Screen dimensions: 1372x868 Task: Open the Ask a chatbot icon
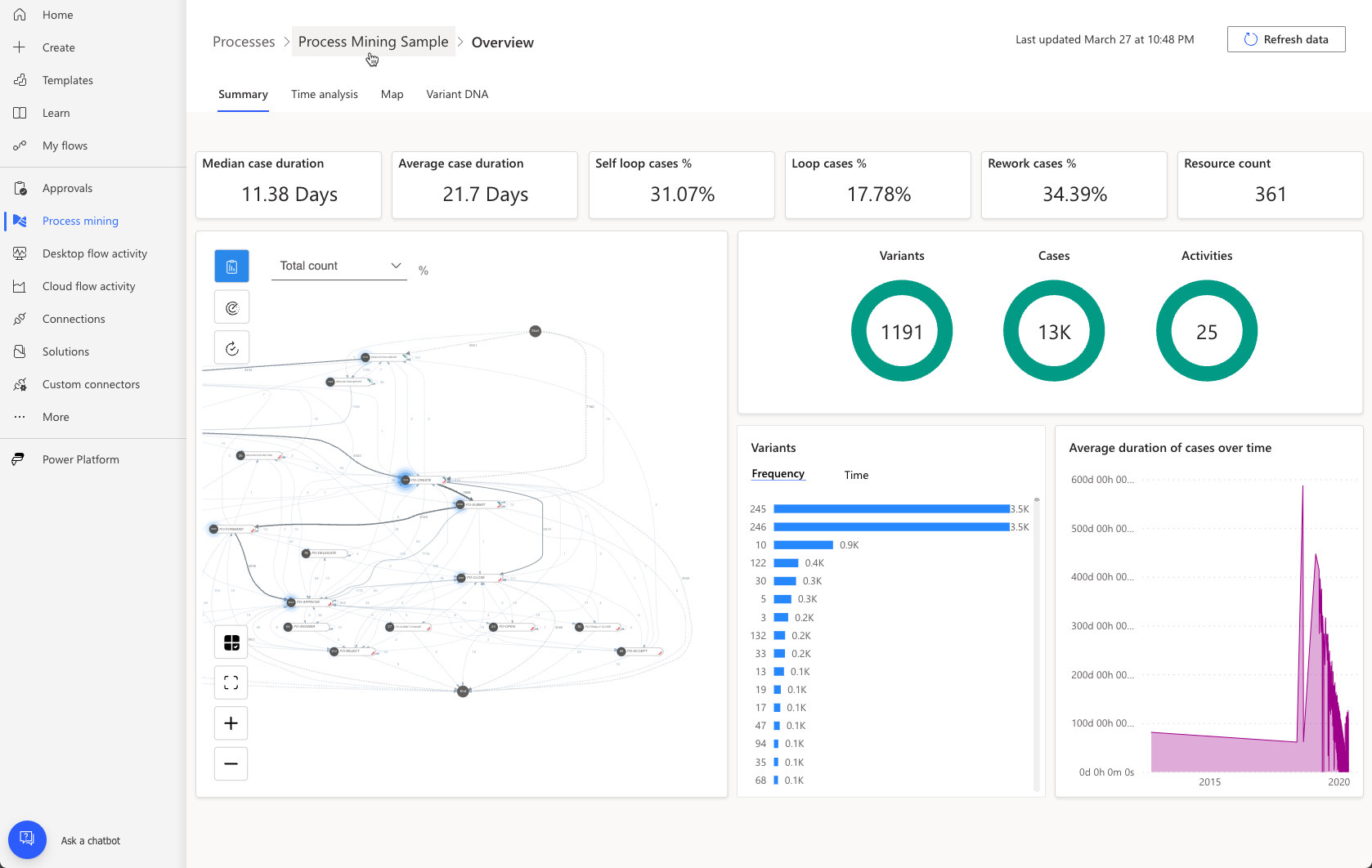coord(27,839)
